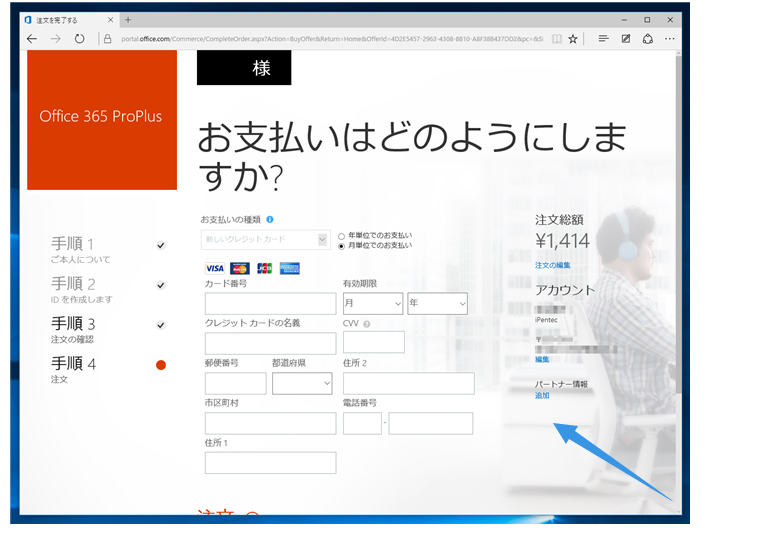Click the お支払いの種類 label
Screen dimensions: 767x541
[x=233, y=220]
